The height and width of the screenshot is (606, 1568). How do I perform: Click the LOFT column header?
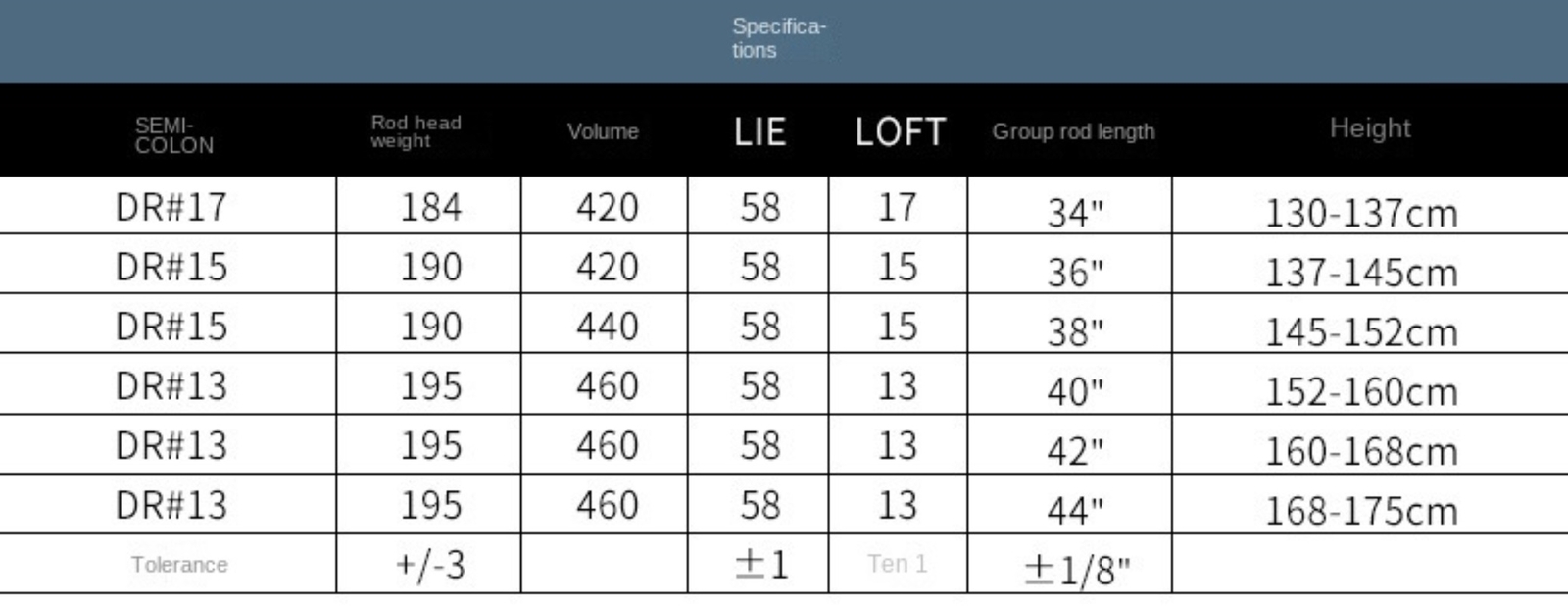pos(900,131)
